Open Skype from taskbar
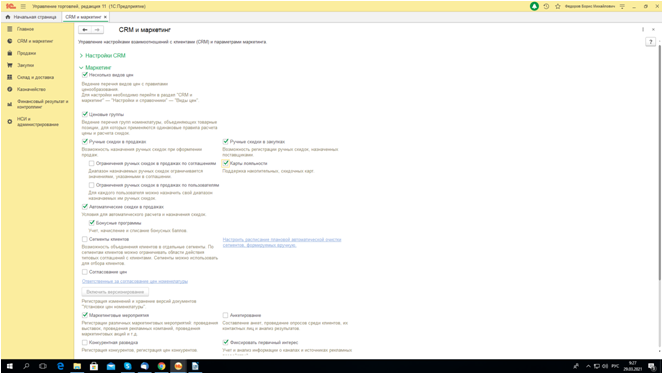663x374 pixels. point(128,366)
